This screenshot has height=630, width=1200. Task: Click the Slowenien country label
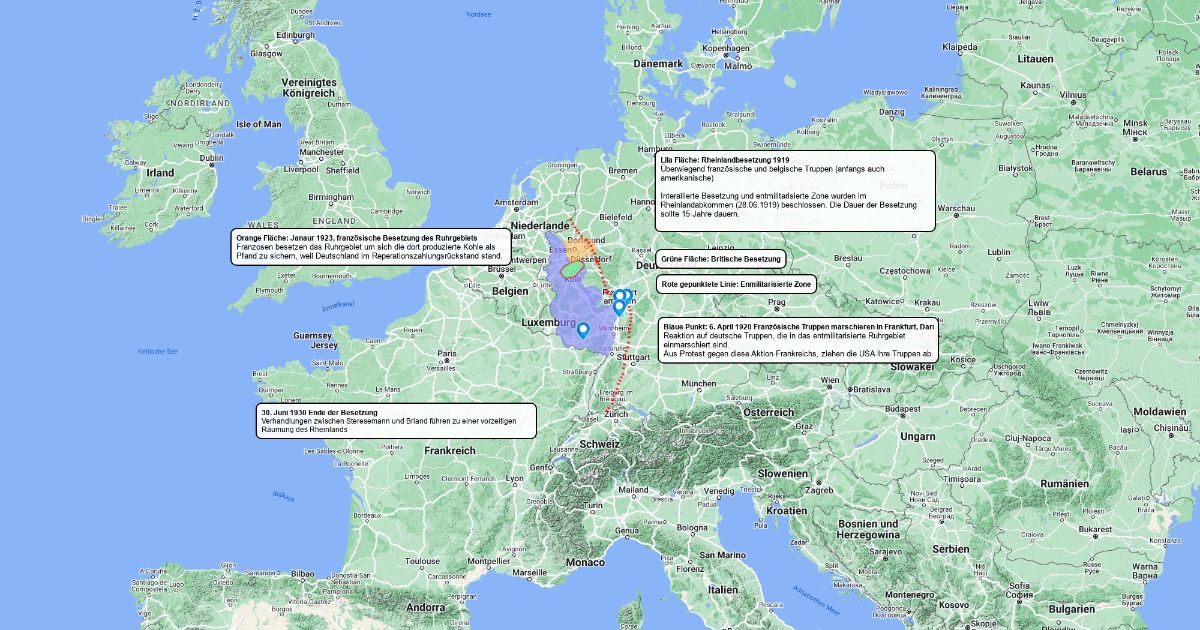(782, 472)
